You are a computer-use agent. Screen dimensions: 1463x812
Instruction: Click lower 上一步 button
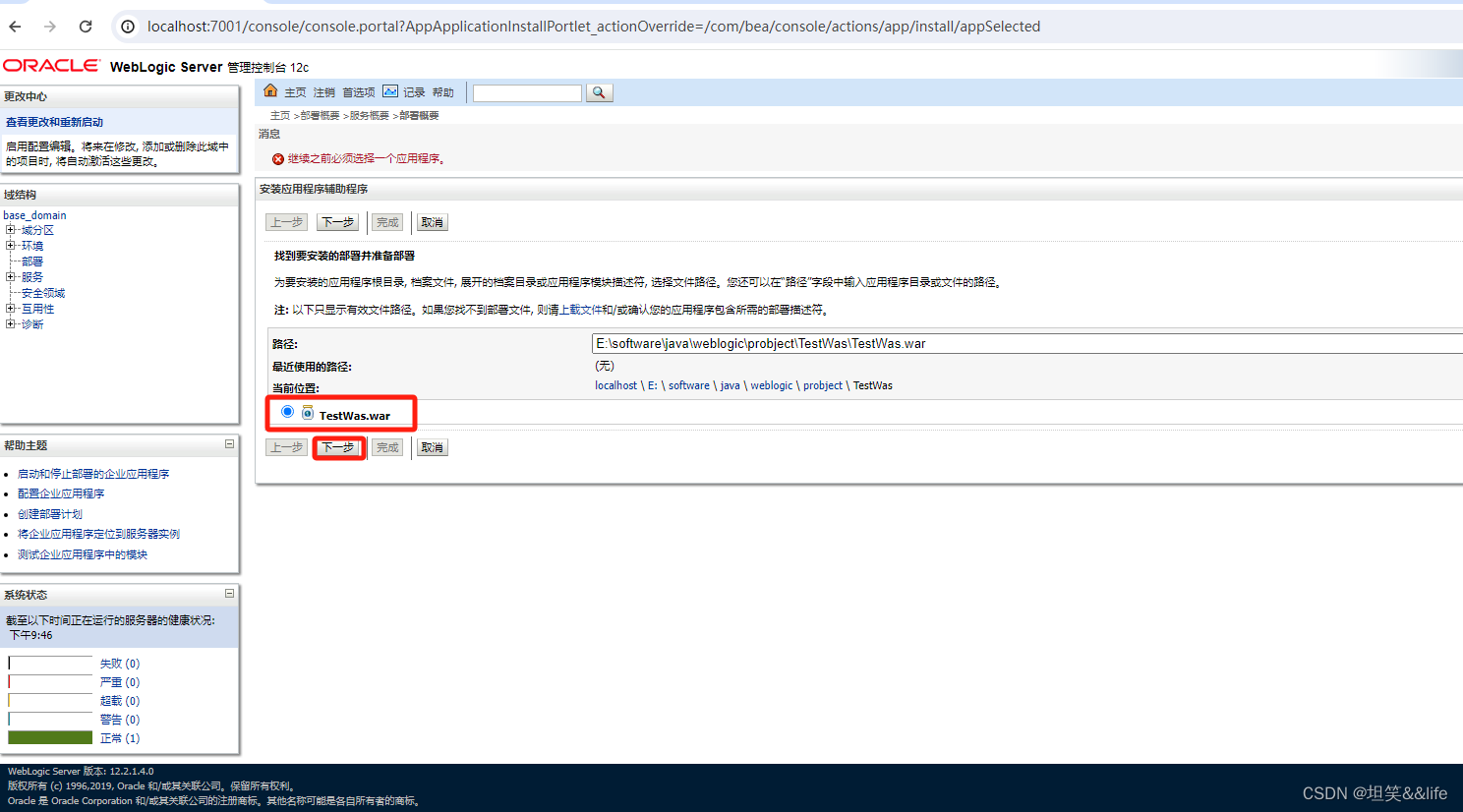tap(286, 447)
